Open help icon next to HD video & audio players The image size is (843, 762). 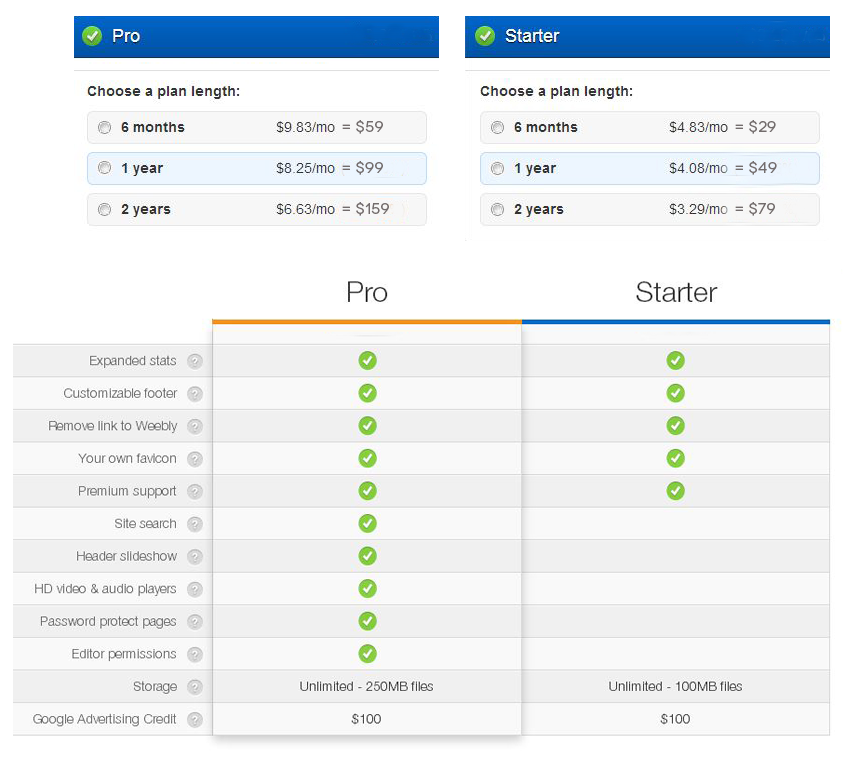[x=195, y=589]
